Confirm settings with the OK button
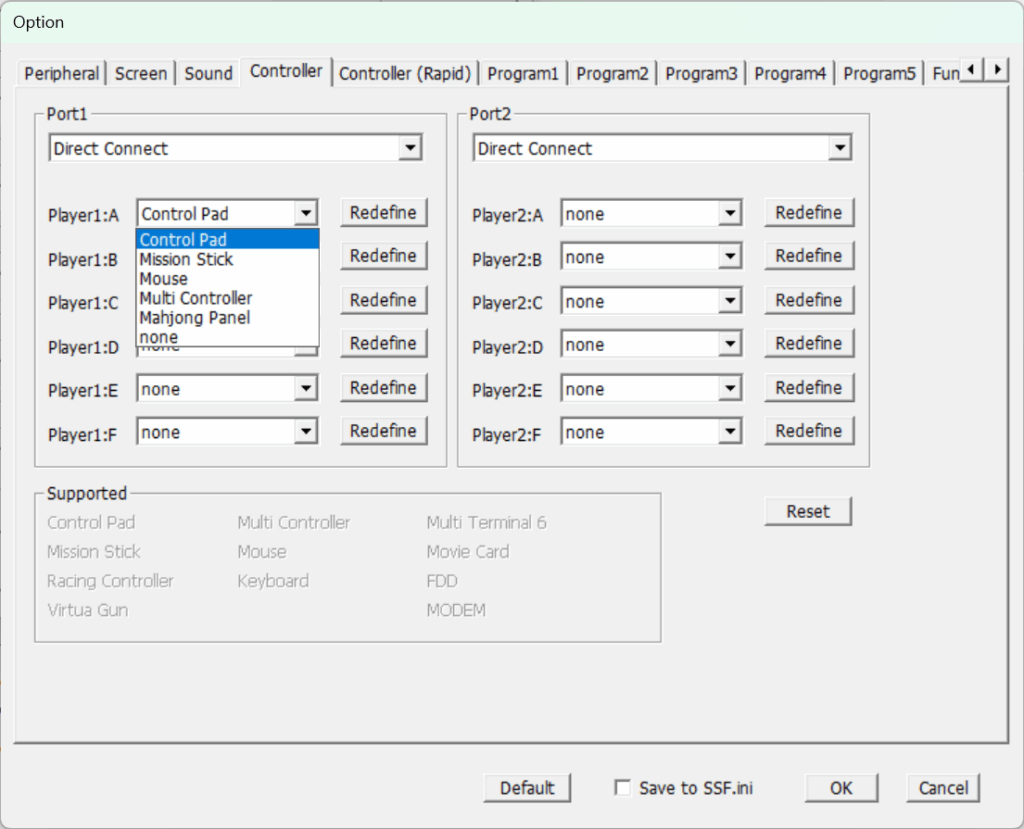The width and height of the screenshot is (1024, 829). pos(841,788)
